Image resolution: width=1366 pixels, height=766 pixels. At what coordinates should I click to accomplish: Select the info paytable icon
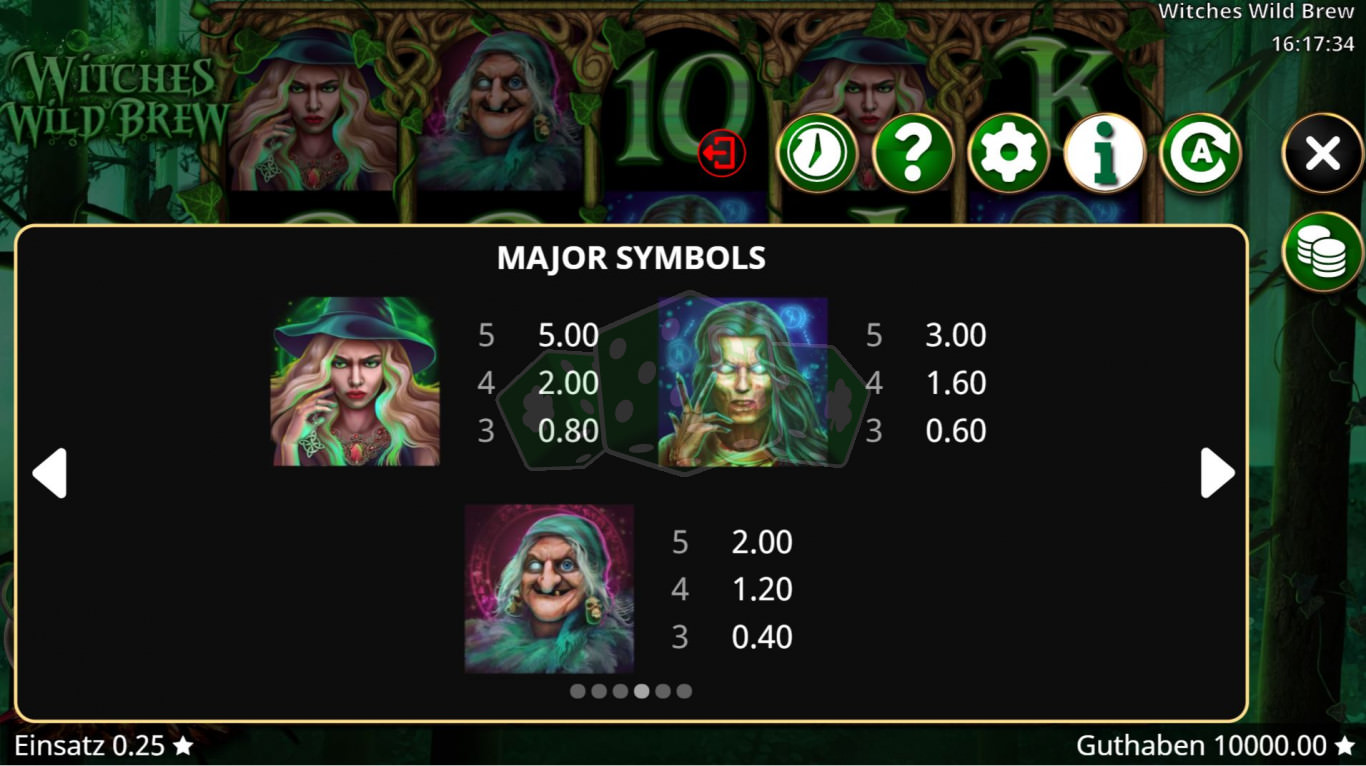click(1105, 154)
